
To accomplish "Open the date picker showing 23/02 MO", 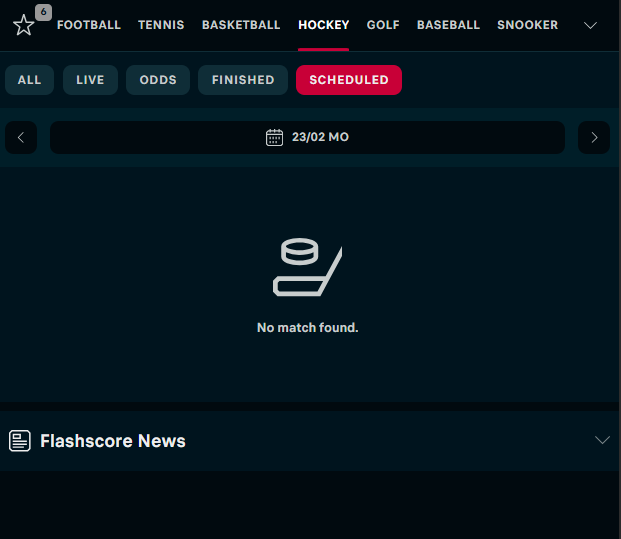I will 307,137.
